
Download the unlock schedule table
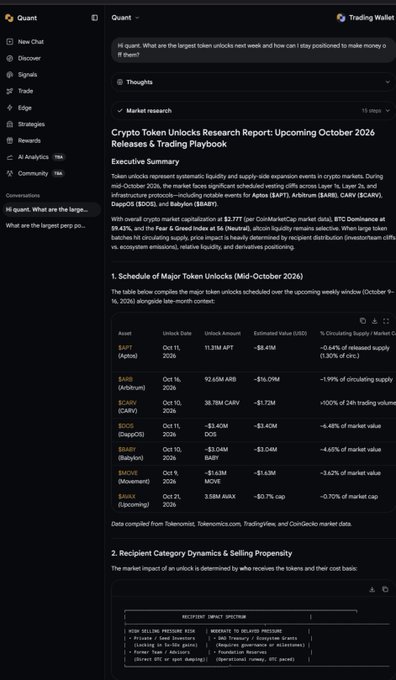[x=374, y=321]
